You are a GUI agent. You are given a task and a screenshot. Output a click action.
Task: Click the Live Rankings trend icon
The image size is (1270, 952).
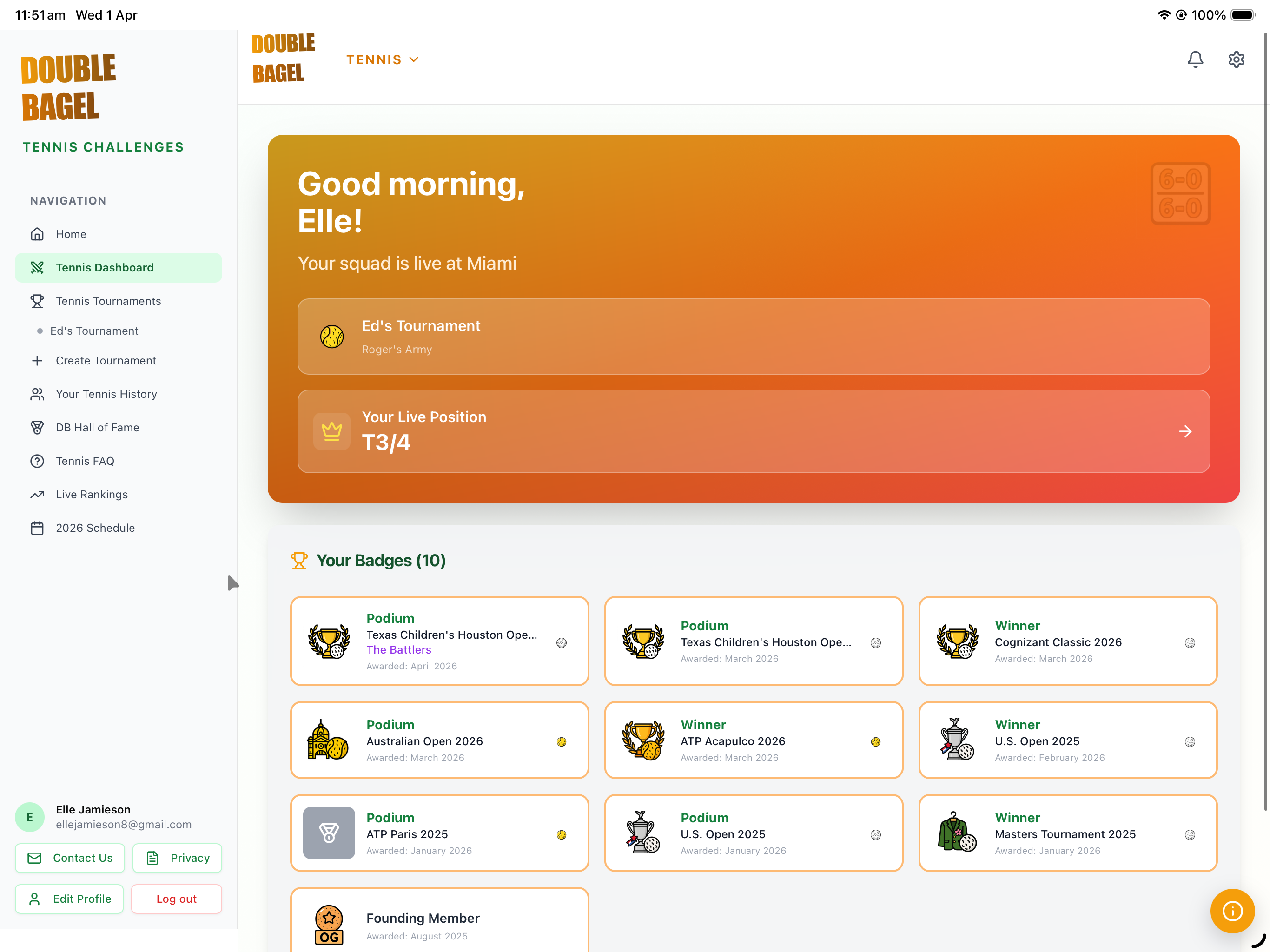(x=37, y=495)
